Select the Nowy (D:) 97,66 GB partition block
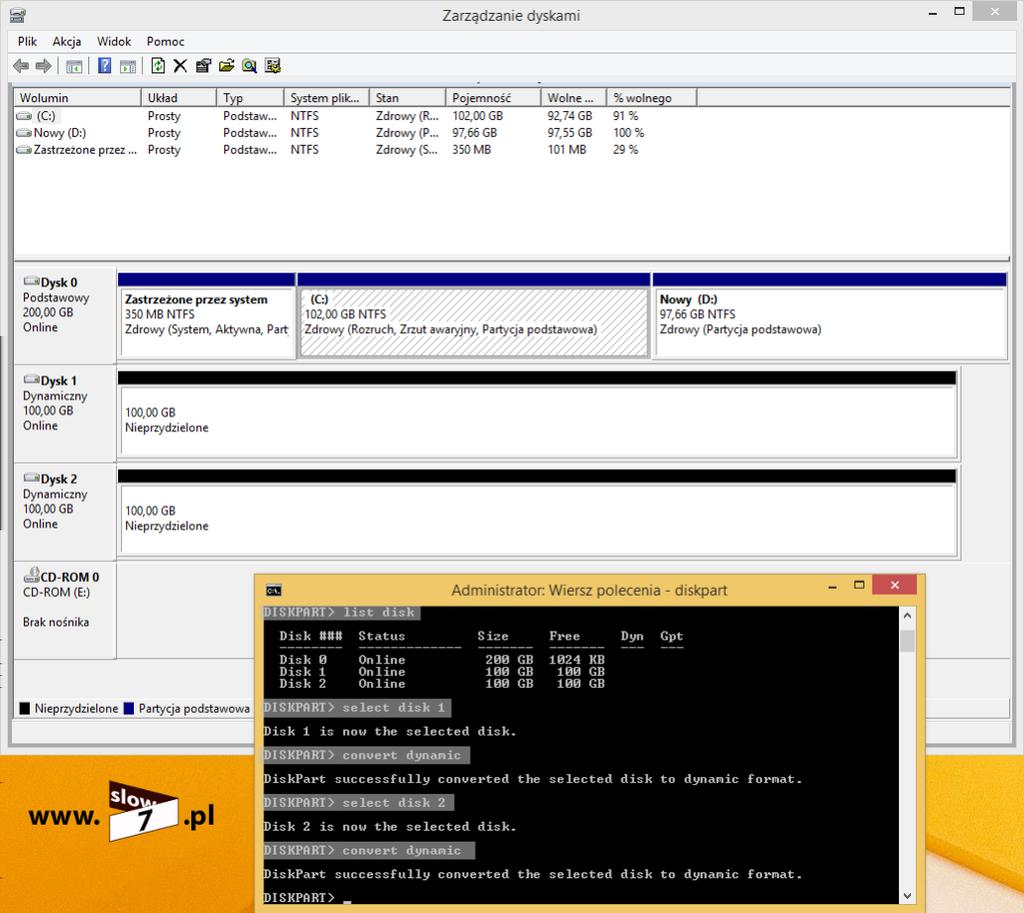Viewport: 1024px width, 913px height. point(829,316)
